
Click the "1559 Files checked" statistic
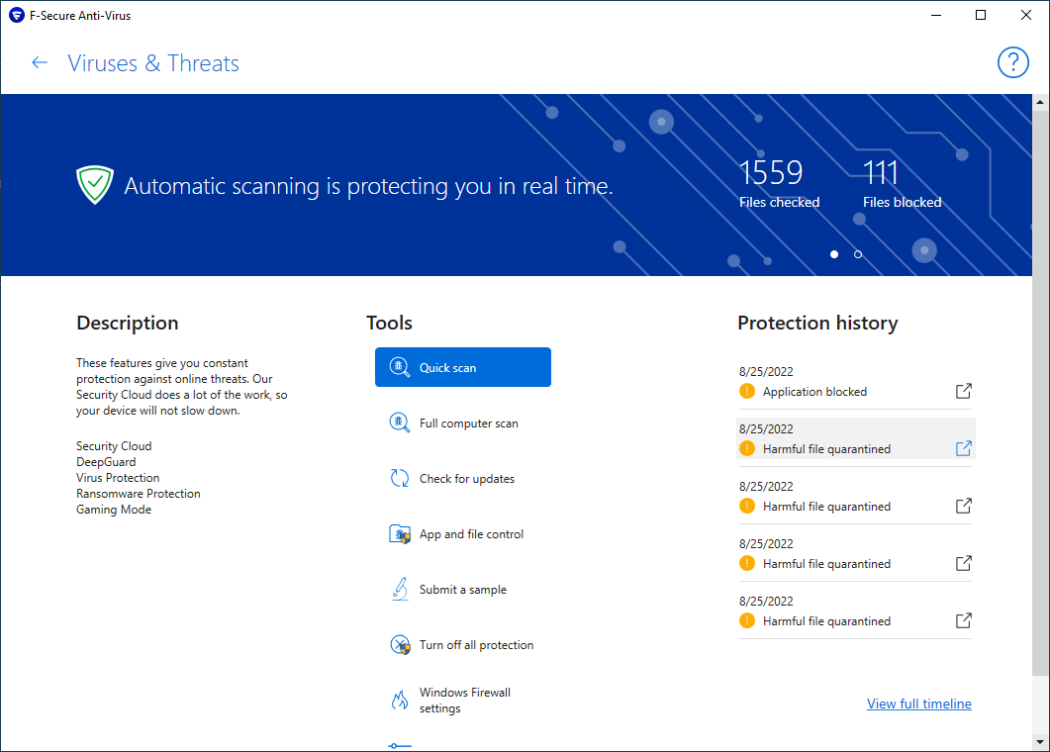779,183
